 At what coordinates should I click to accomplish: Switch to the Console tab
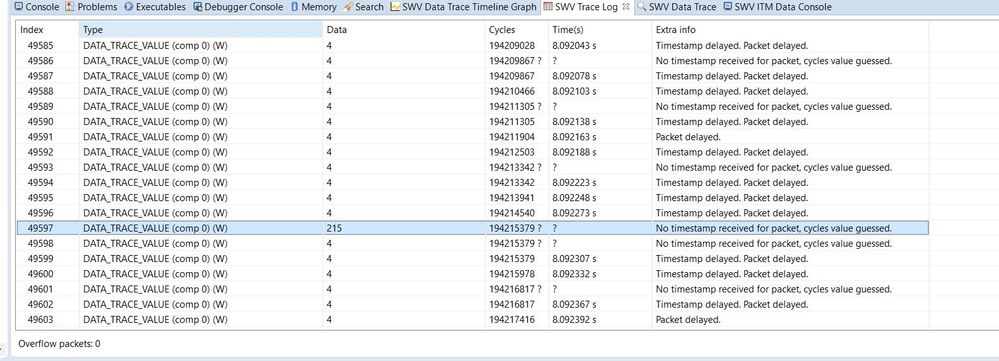[x=36, y=7]
